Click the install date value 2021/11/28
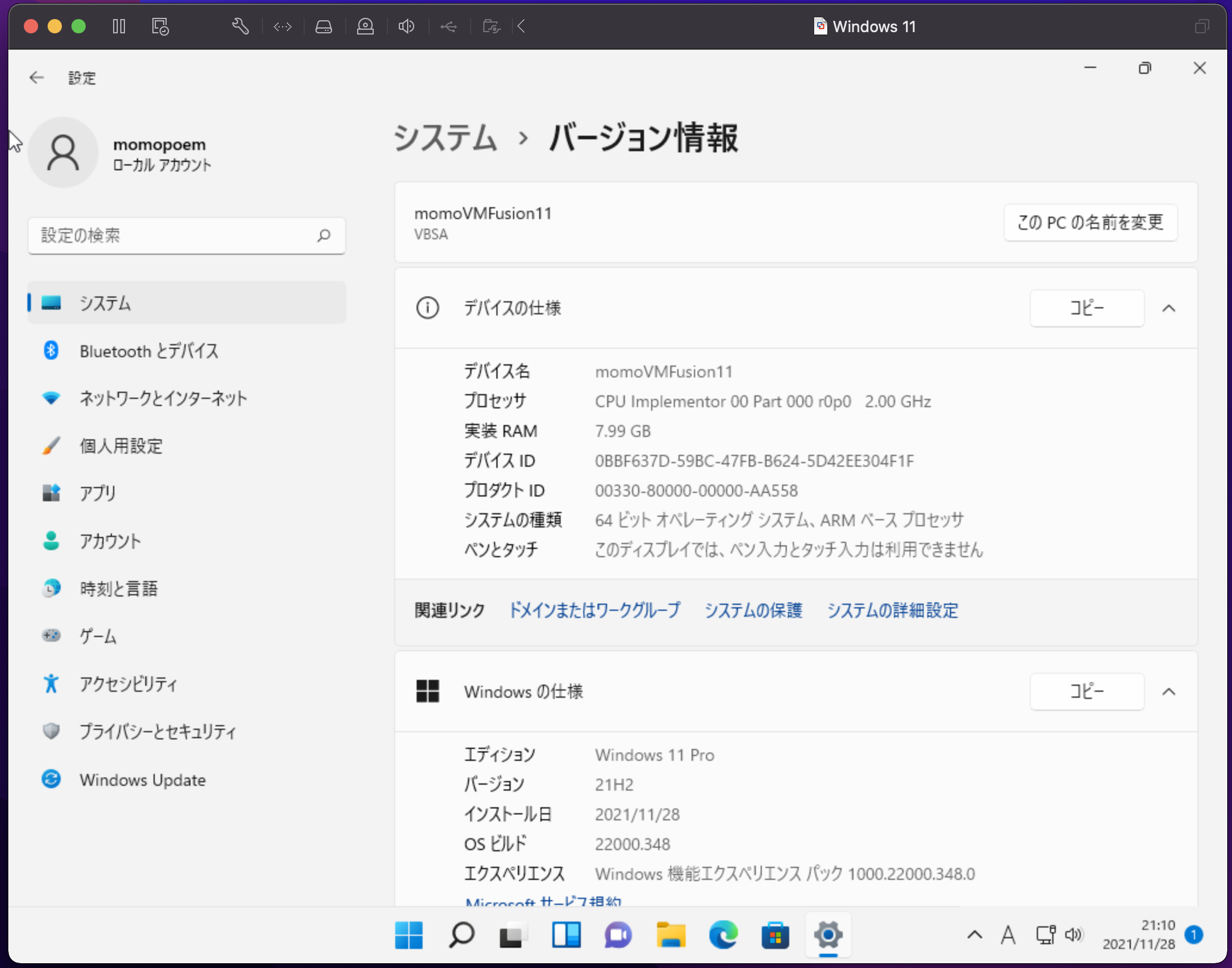Viewport: 1232px width, 968px height. point(637,814)
